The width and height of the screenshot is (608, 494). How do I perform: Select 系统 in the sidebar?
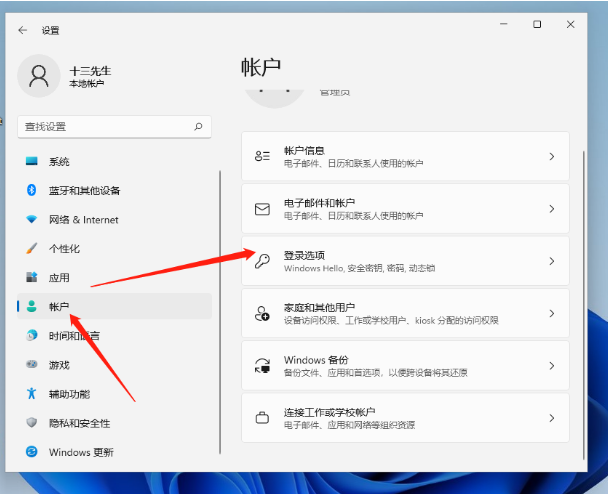114,161
